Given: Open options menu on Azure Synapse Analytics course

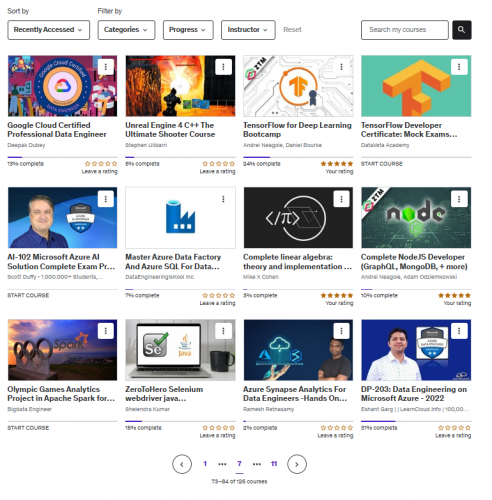Looking at the screenshot, I should click(x=341, y=331).
